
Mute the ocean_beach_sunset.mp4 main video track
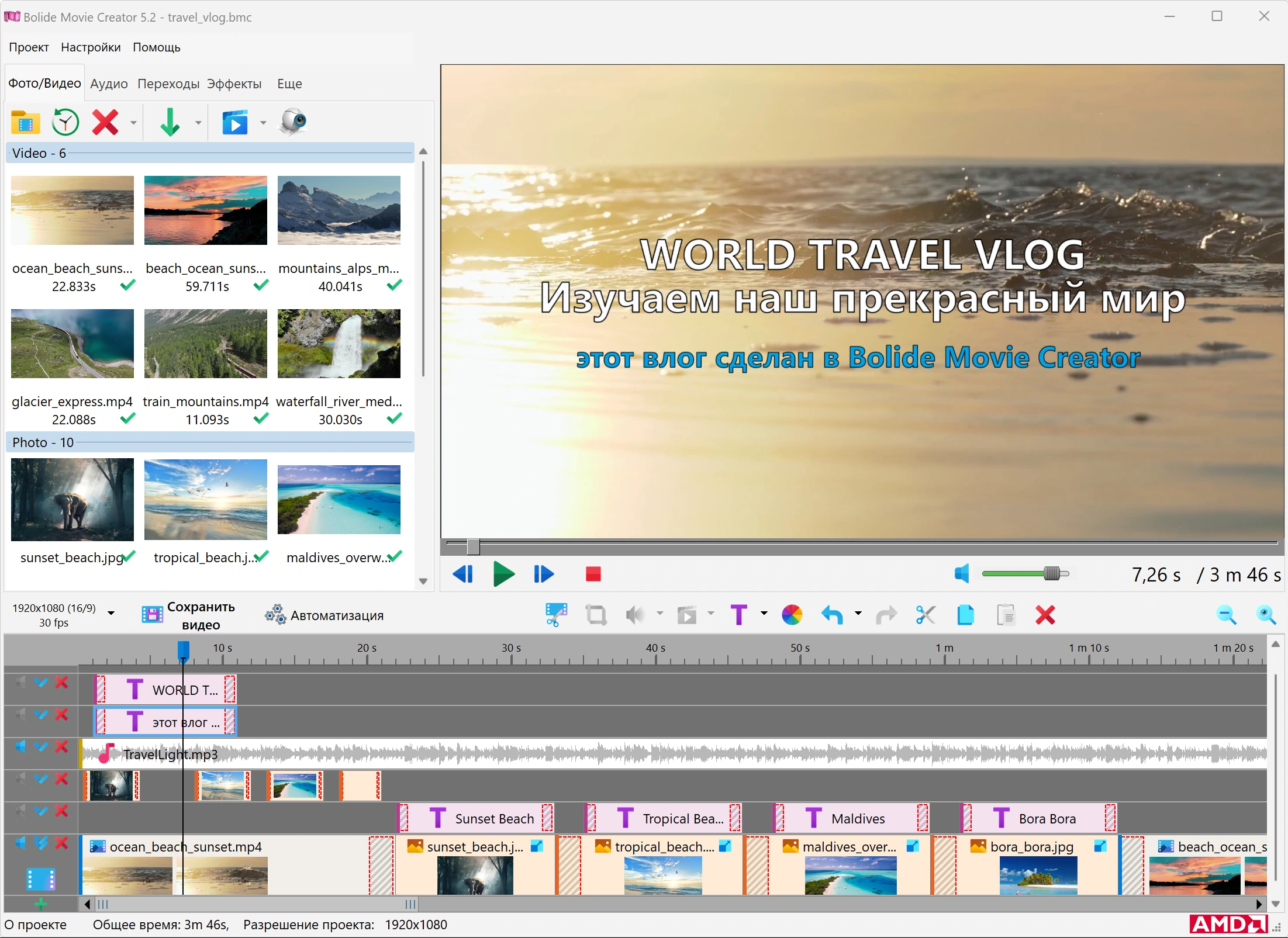point(20,843)
